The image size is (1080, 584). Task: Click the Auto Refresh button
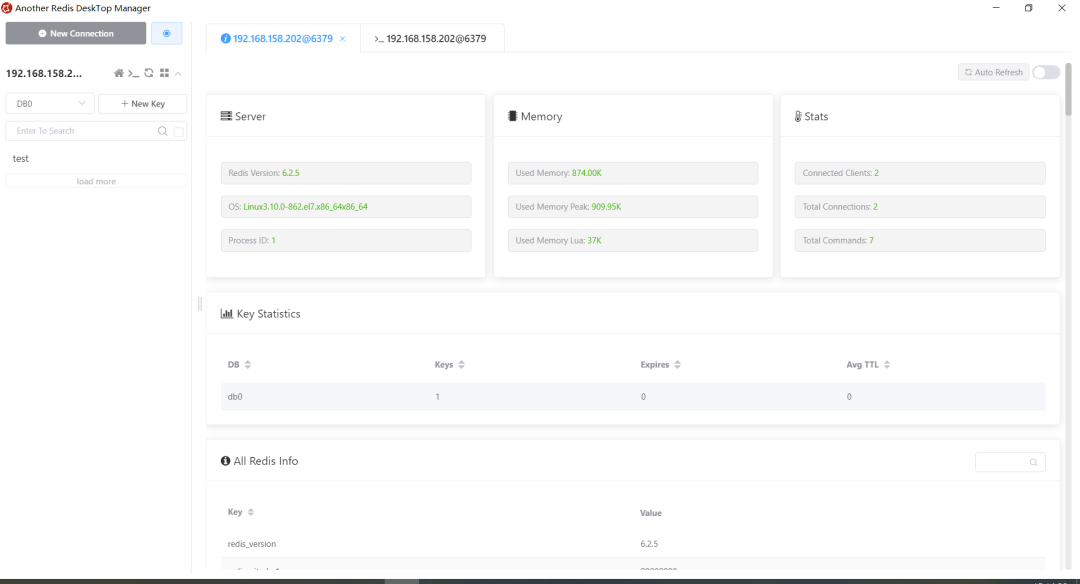(993, 72)
